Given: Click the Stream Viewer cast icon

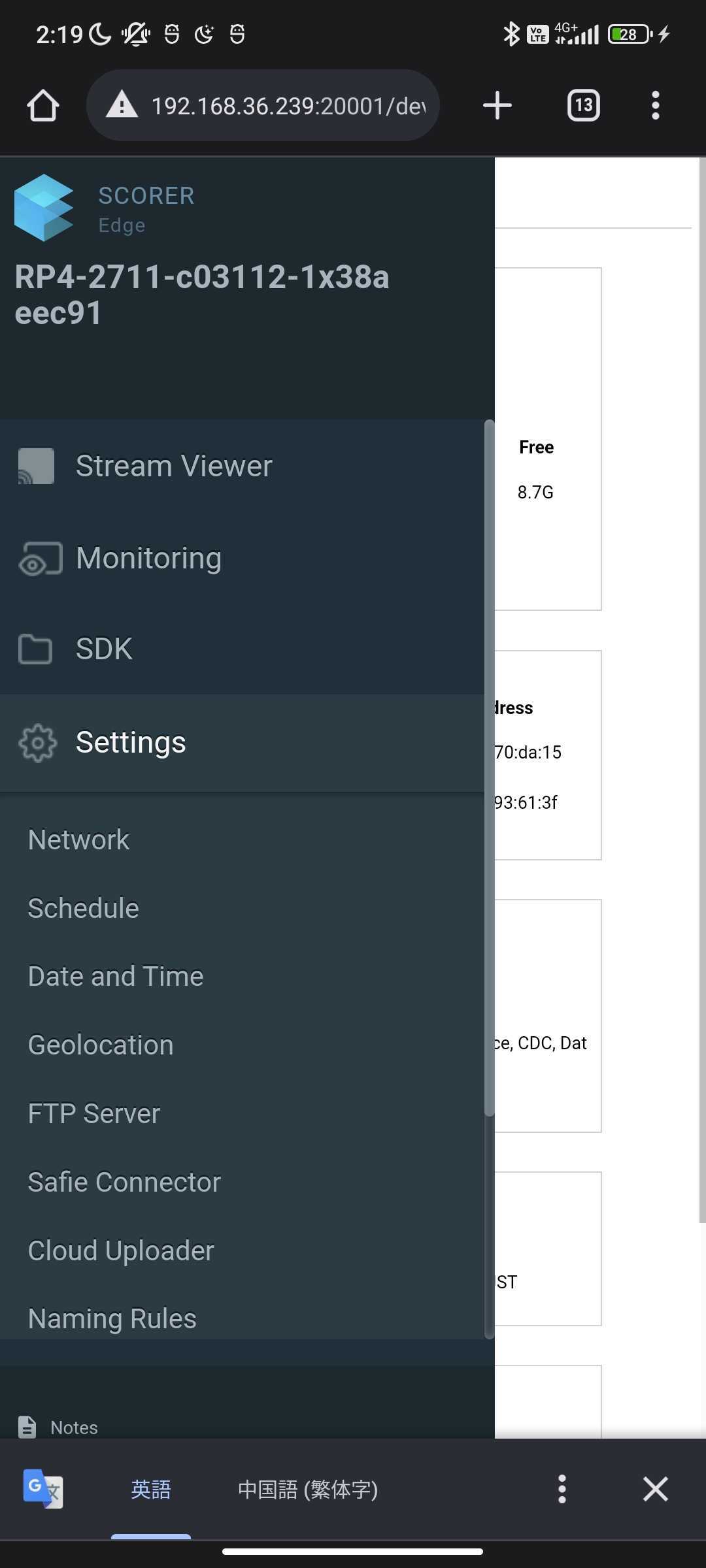Looking at the screenshot, I should point(37,466).
